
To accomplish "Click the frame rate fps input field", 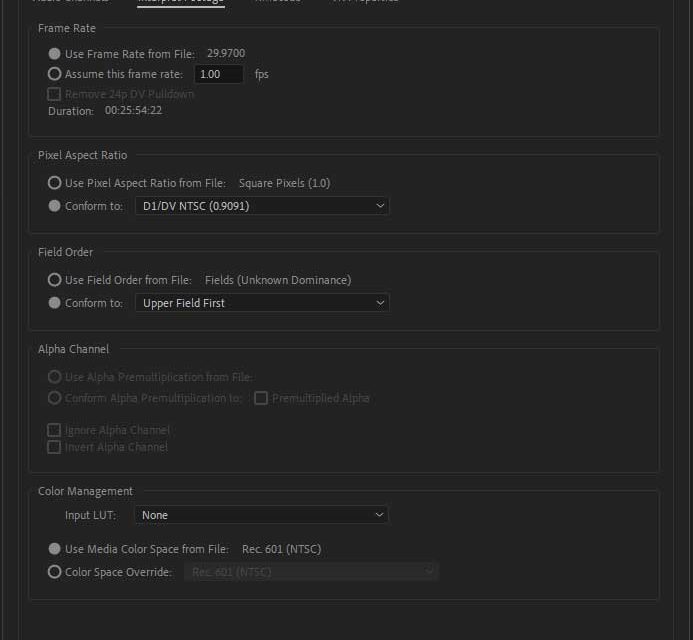I will [219, 74].
